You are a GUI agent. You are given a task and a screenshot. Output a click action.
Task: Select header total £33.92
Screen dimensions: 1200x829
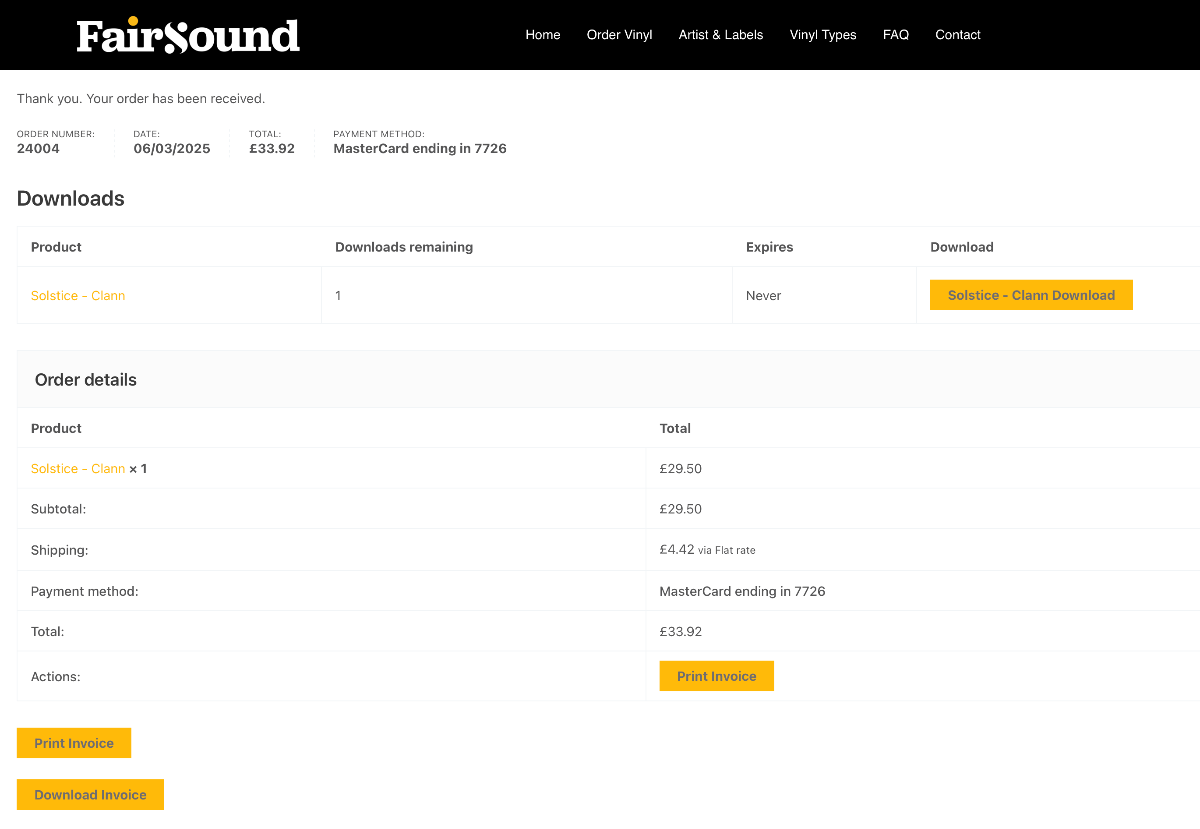[272, 148]
